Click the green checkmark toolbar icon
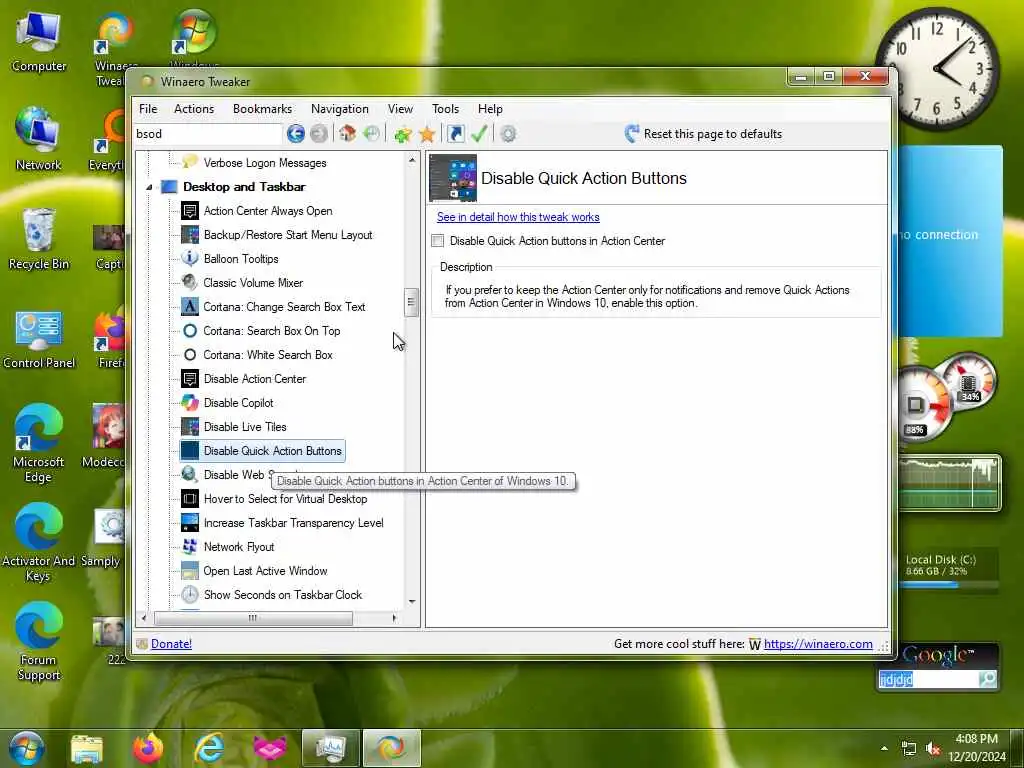The image size is (1024, 768). click(x=479, y=134)
